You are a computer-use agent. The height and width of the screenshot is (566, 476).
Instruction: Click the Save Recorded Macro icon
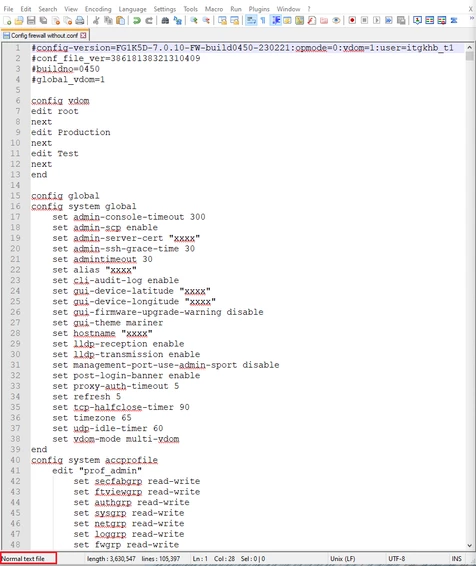[401, 21]
